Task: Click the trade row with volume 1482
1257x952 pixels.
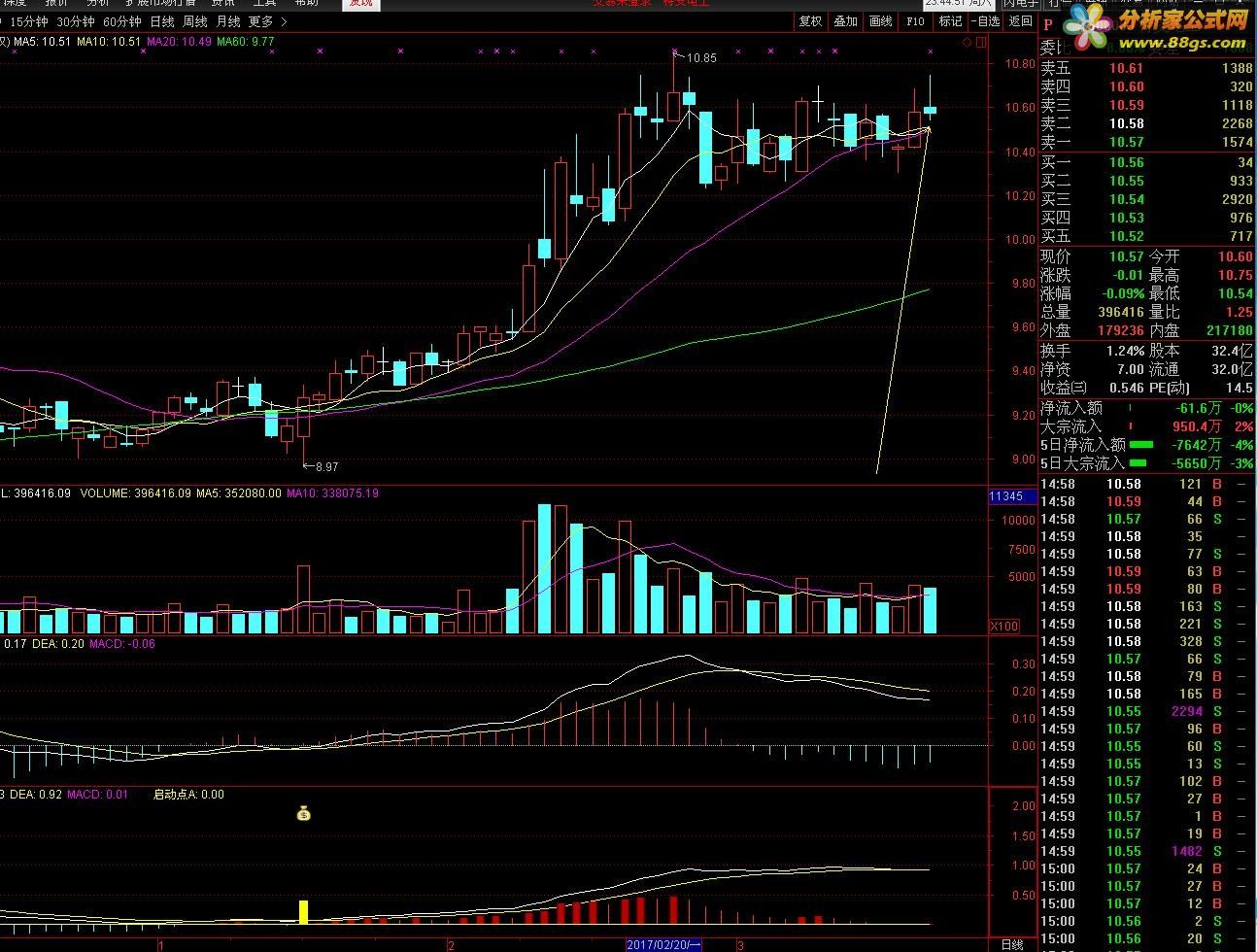Action: (x=1147, y=851)
